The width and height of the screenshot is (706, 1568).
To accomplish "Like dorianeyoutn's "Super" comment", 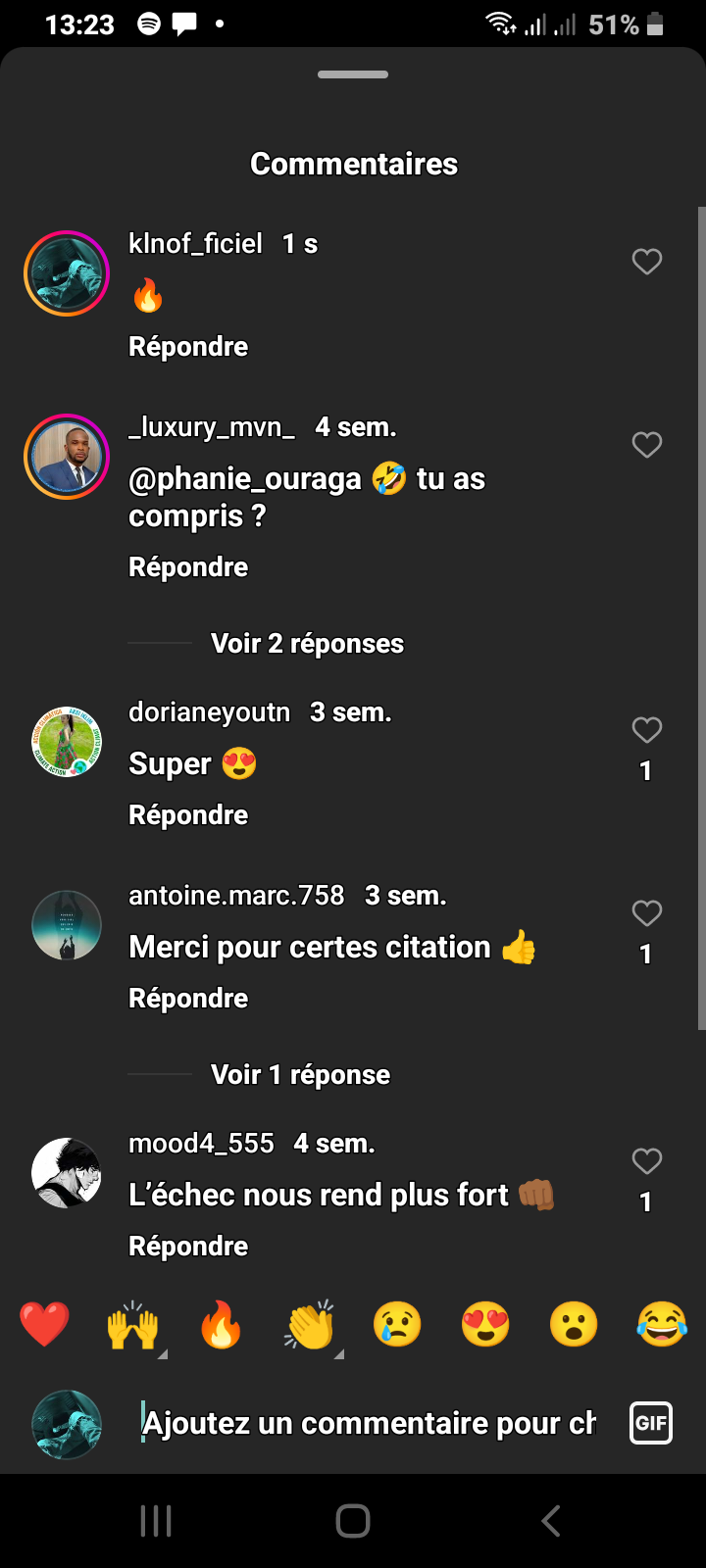I will tap(647, 730).
